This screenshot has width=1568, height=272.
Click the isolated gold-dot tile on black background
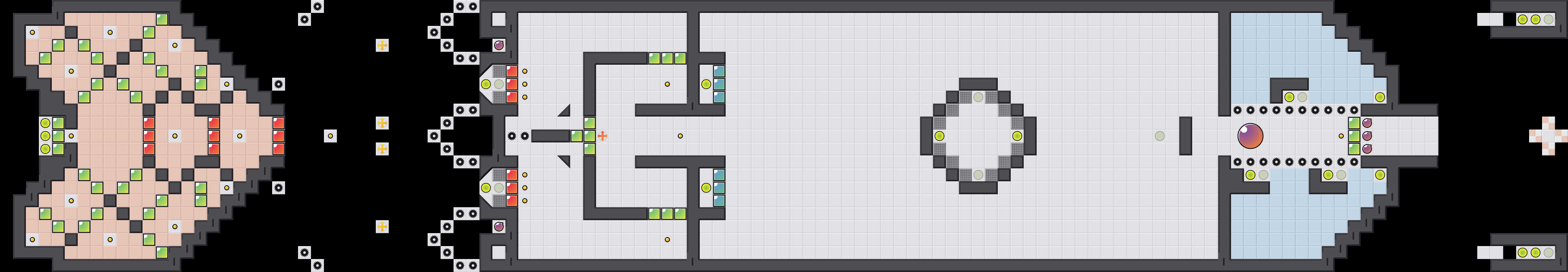(330, 136)
